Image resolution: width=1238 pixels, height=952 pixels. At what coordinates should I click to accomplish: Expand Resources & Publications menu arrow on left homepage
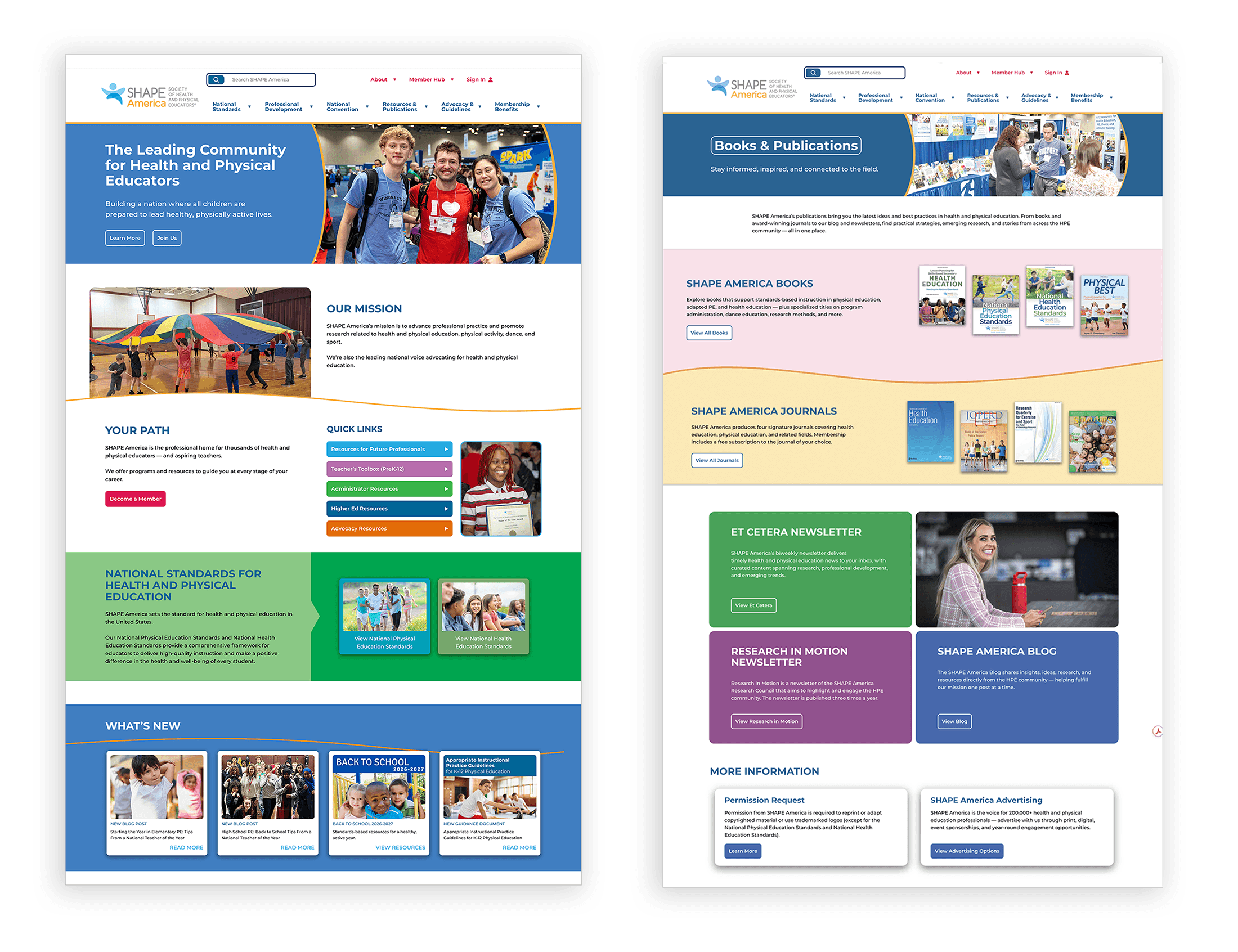pyautogui.click(x=426, y=106)
